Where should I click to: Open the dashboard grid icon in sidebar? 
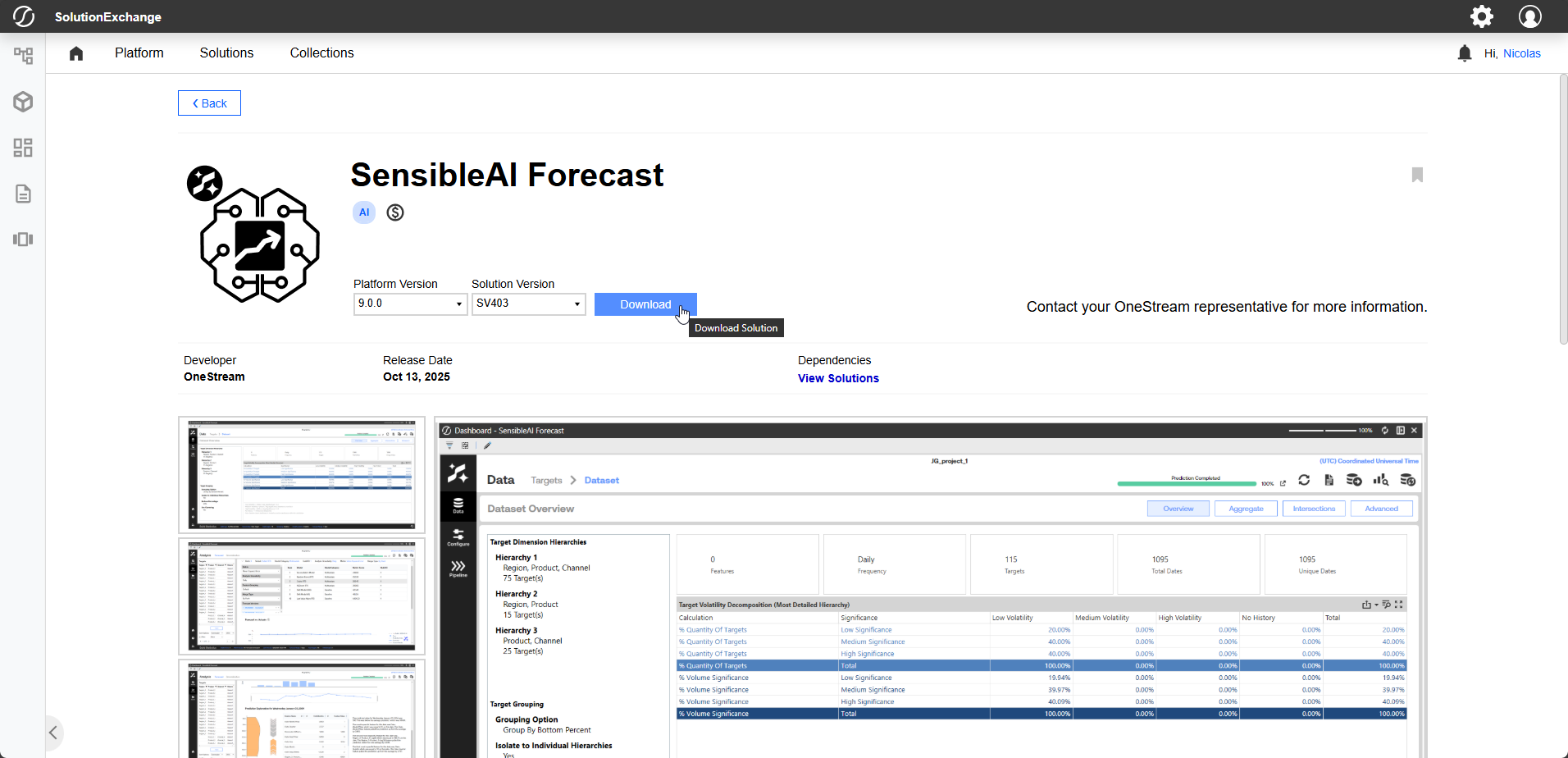click(23, 148)
